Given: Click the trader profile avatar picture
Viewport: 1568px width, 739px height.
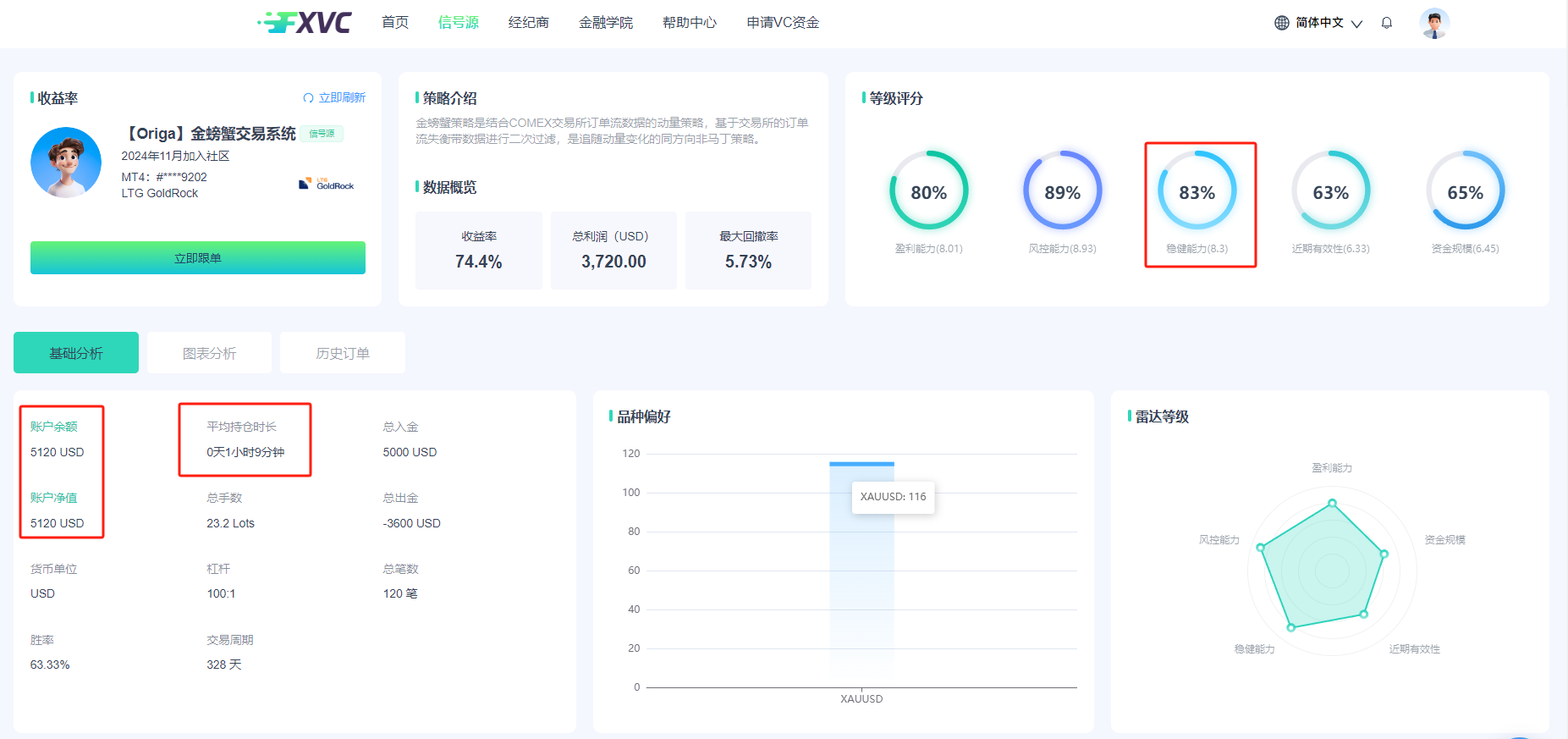Looking at the screenshot, I should pyautogui.click(x=66, y=163).
